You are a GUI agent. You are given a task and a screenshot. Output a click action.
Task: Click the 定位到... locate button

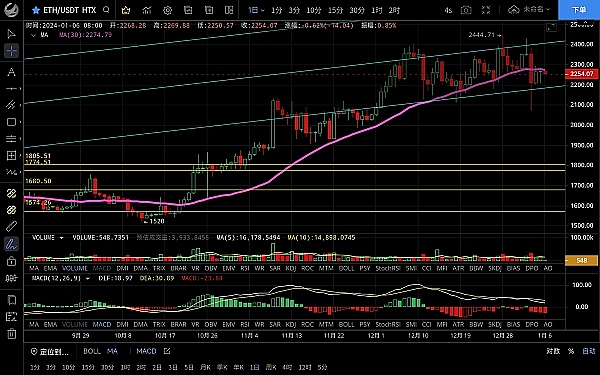[50, 352]
